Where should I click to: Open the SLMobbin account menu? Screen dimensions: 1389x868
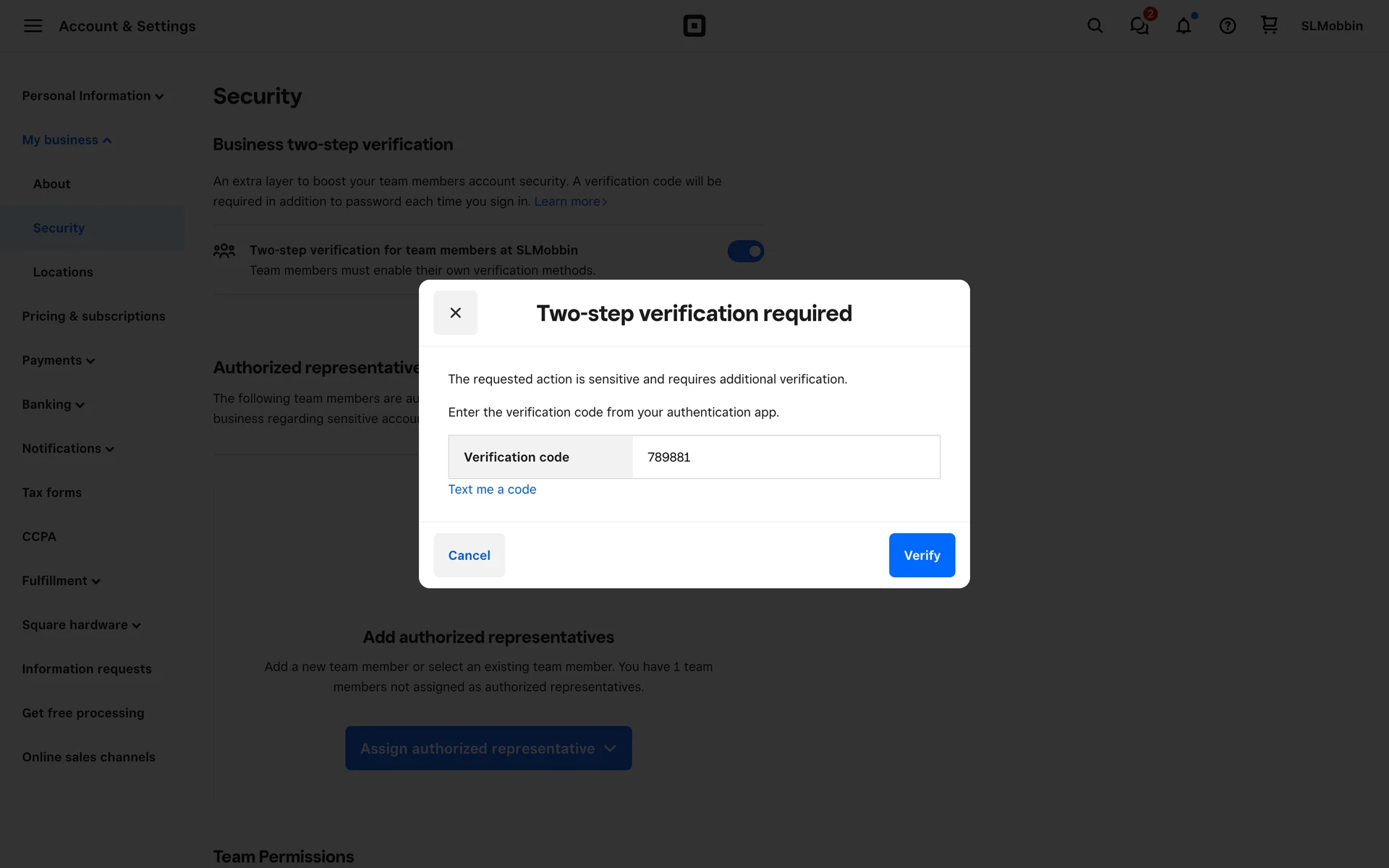[x=1331, y=26]
